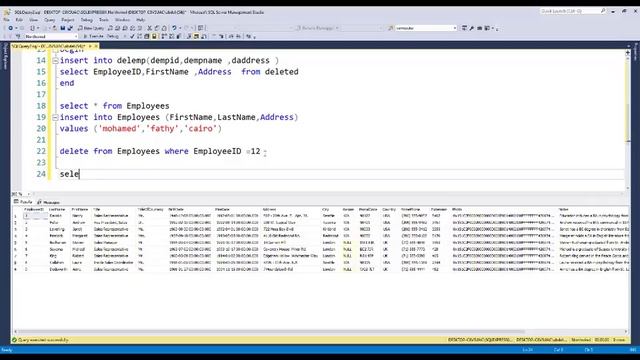Click the EmployeeID column header
This screenshot has height=360, width=640.
(34, 209)
